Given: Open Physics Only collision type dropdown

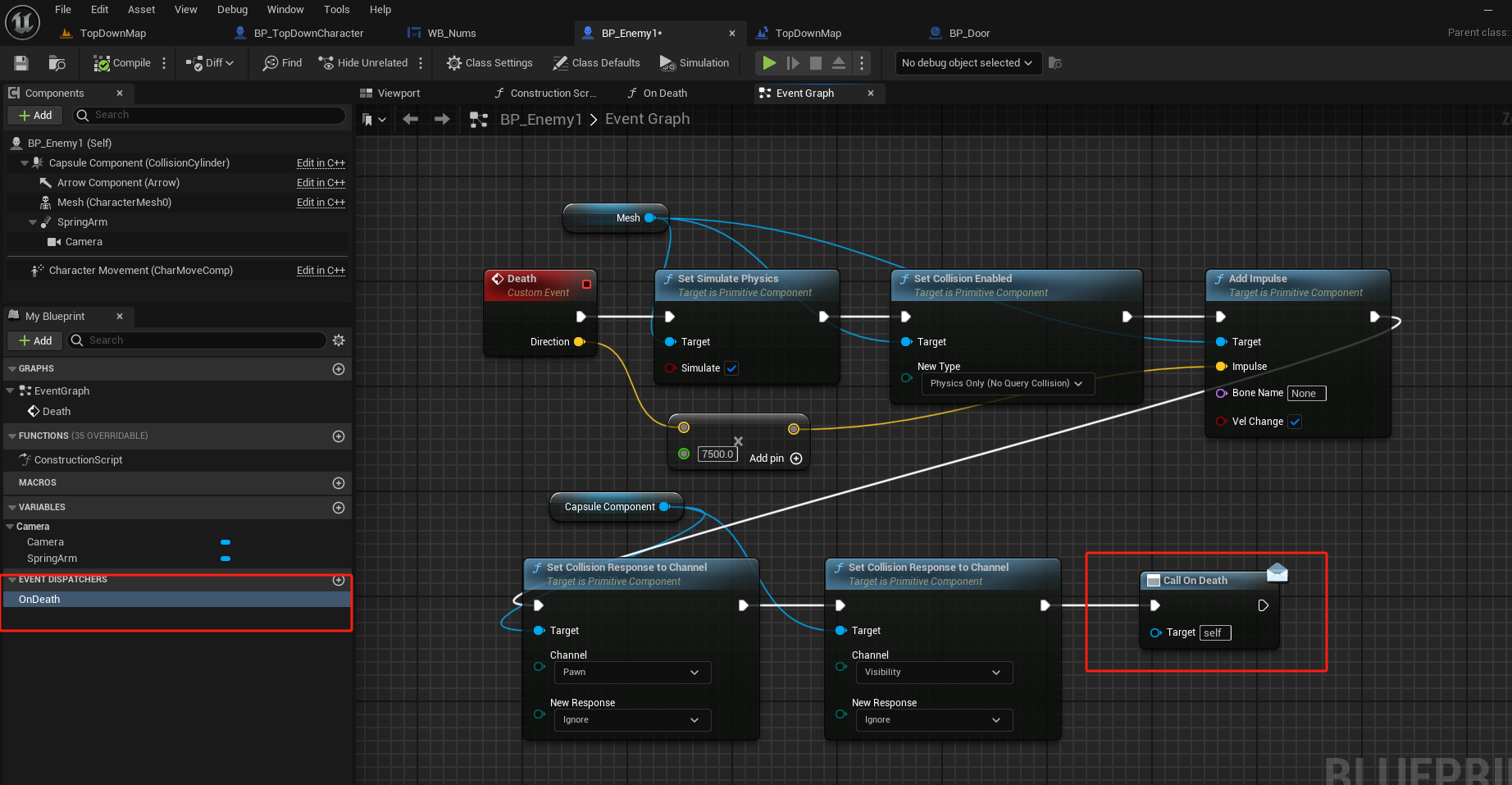Looking at the screenshot, I should (1008, 384).
